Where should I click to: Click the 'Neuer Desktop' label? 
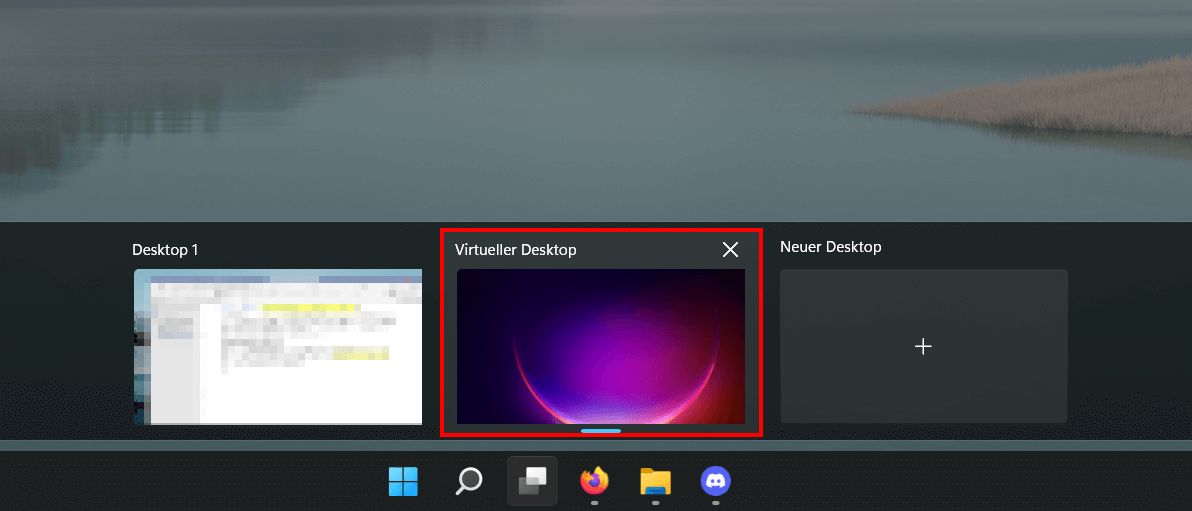point(830,247)
